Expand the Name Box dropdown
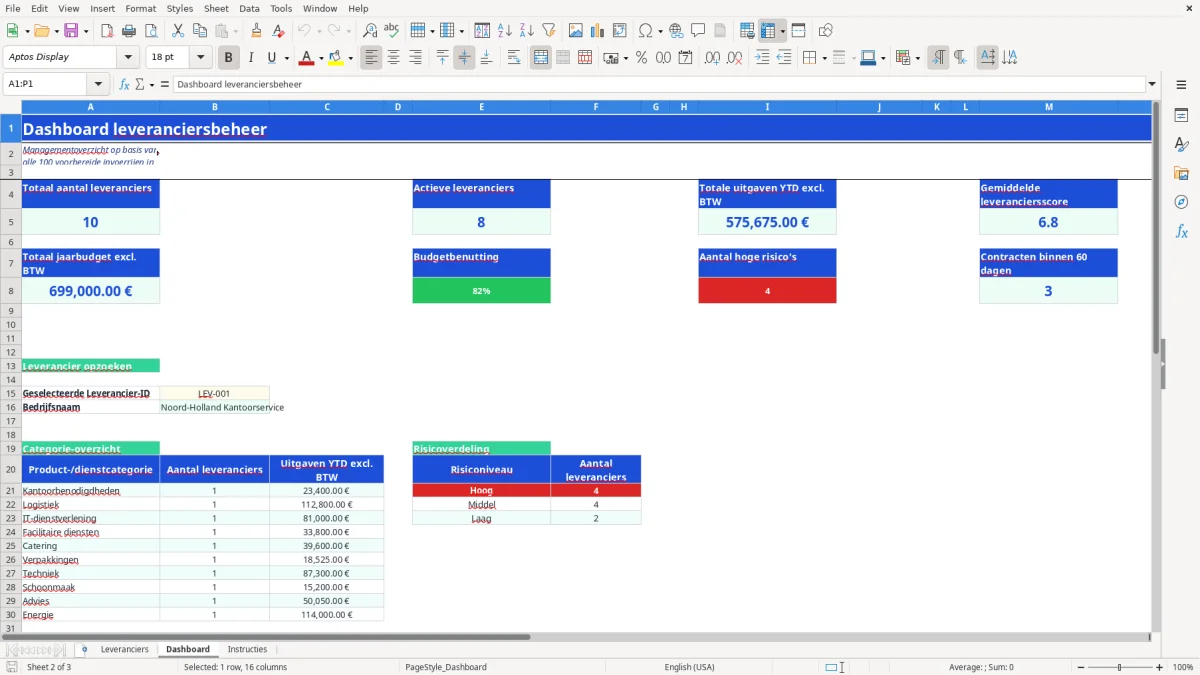1200x675 pixels. pos(98,85)
